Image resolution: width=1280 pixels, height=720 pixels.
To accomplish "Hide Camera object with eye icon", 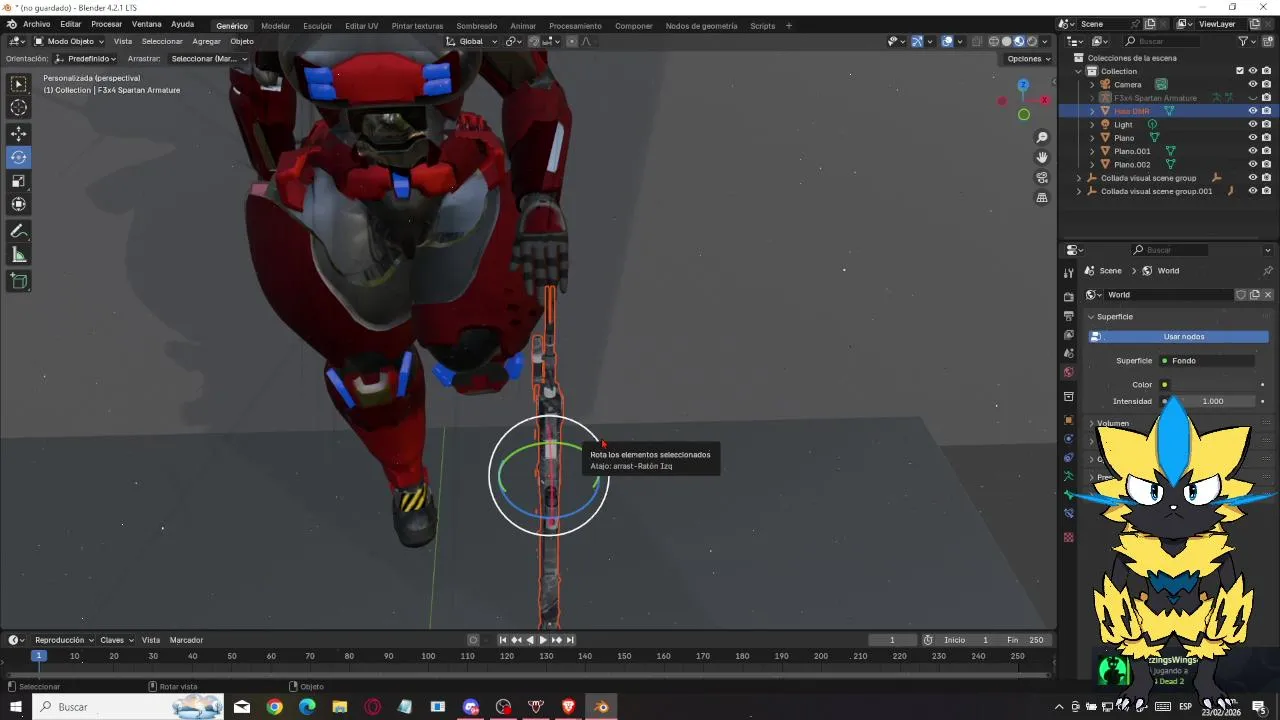I will [1253, 84].
